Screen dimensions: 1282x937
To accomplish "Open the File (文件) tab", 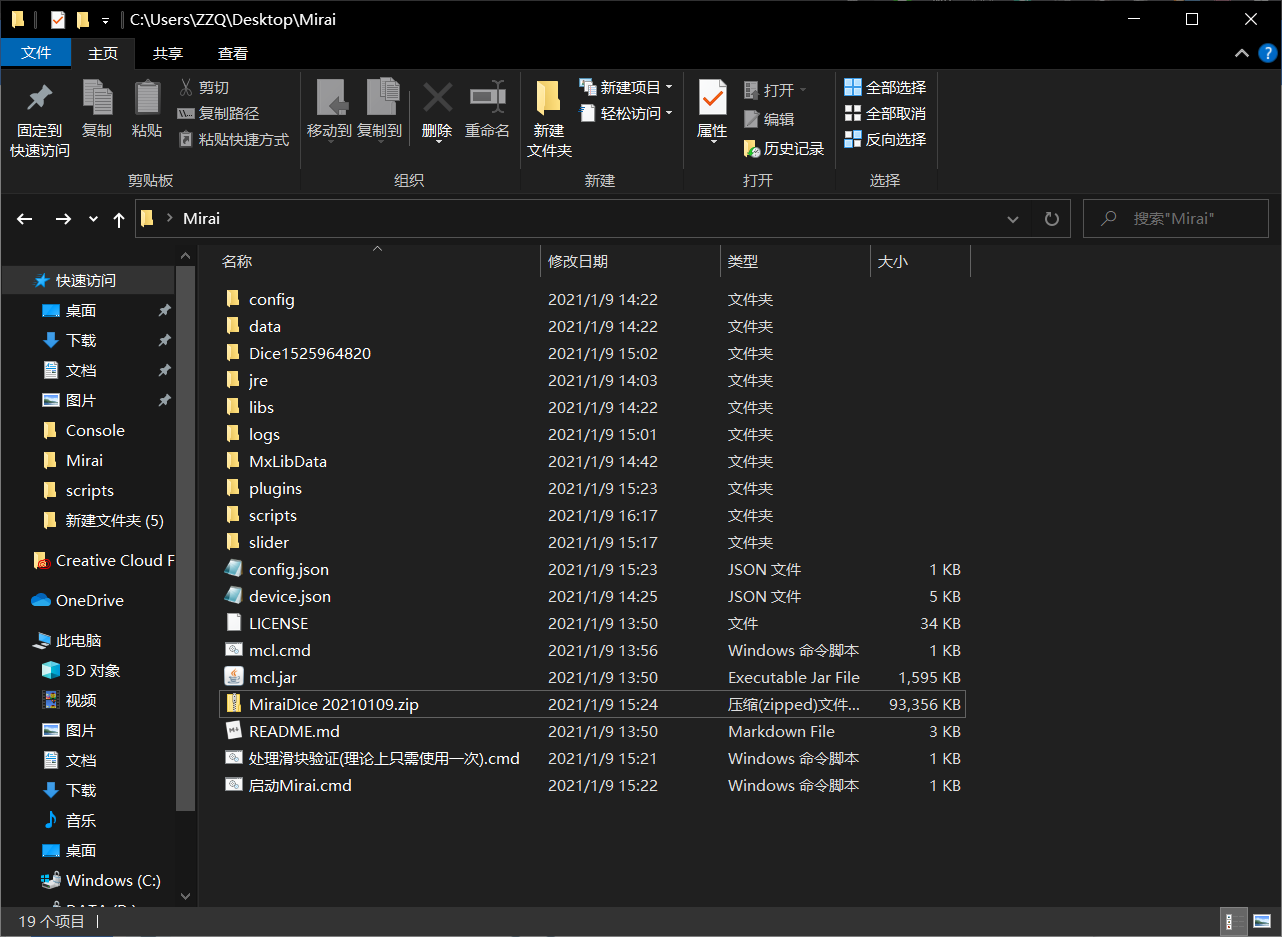I will pyautogui.click(x=36, y=53).
